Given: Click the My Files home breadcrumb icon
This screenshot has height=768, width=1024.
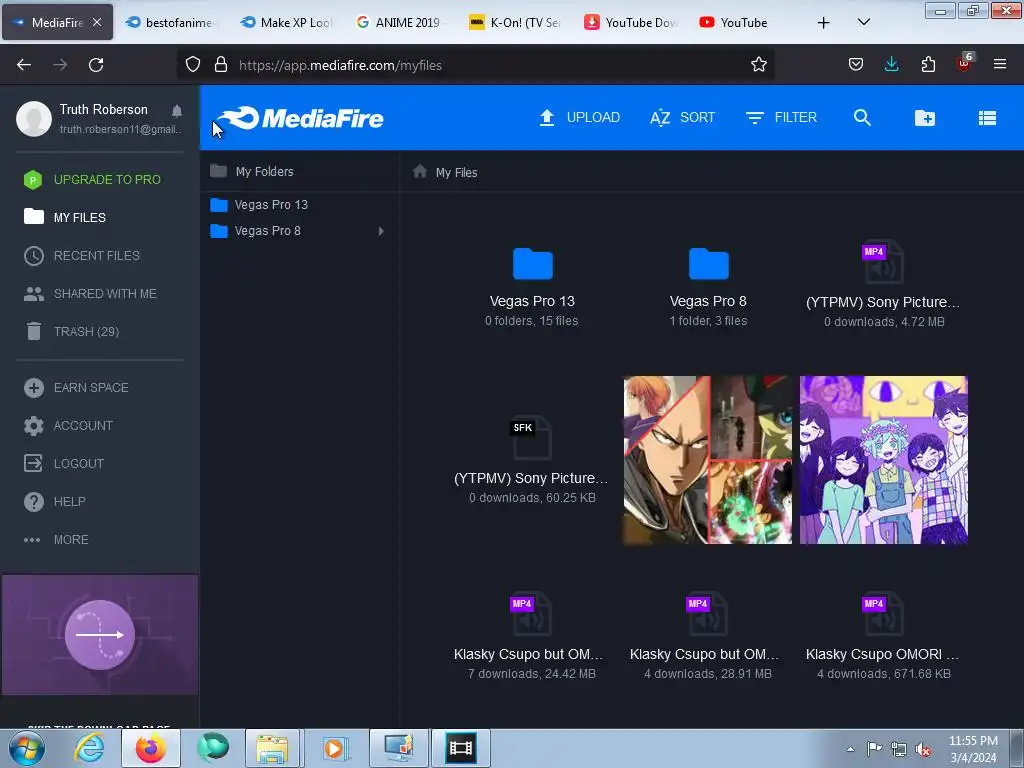Looking at the screenshot, I should [420, 171].
